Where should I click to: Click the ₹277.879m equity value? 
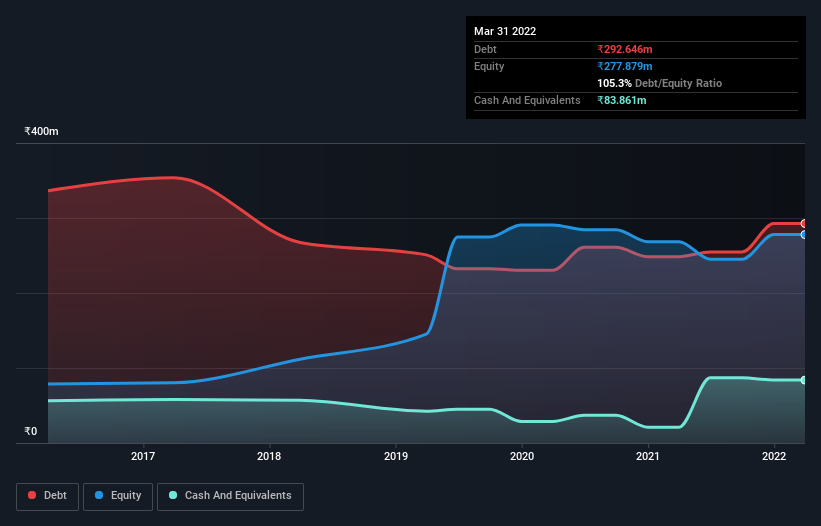625,66
